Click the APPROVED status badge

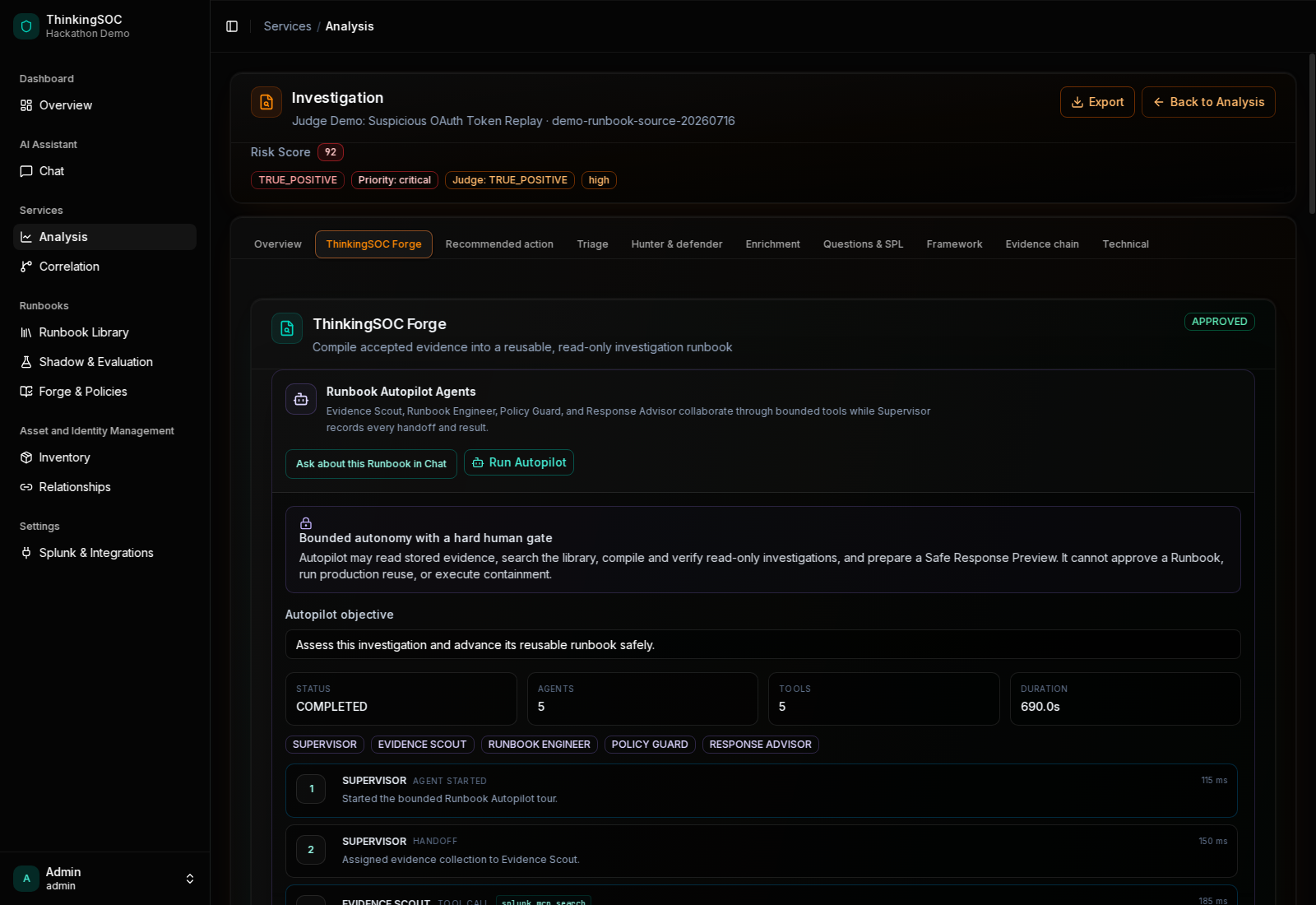pyautogui.click(x=1219, y=322)
